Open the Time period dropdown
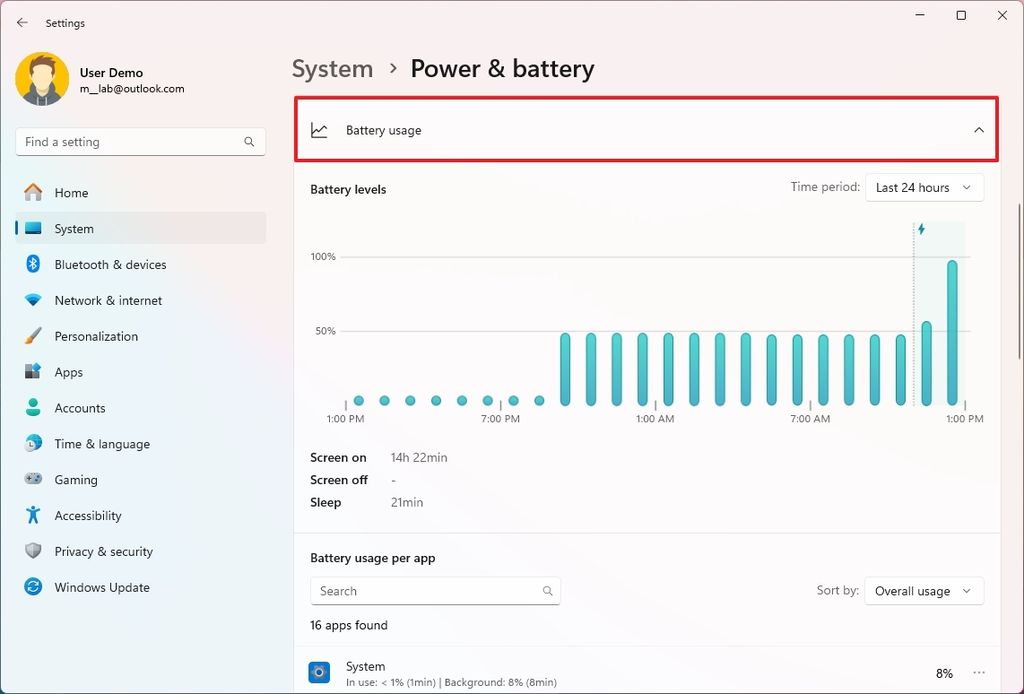 pos(923,187)
